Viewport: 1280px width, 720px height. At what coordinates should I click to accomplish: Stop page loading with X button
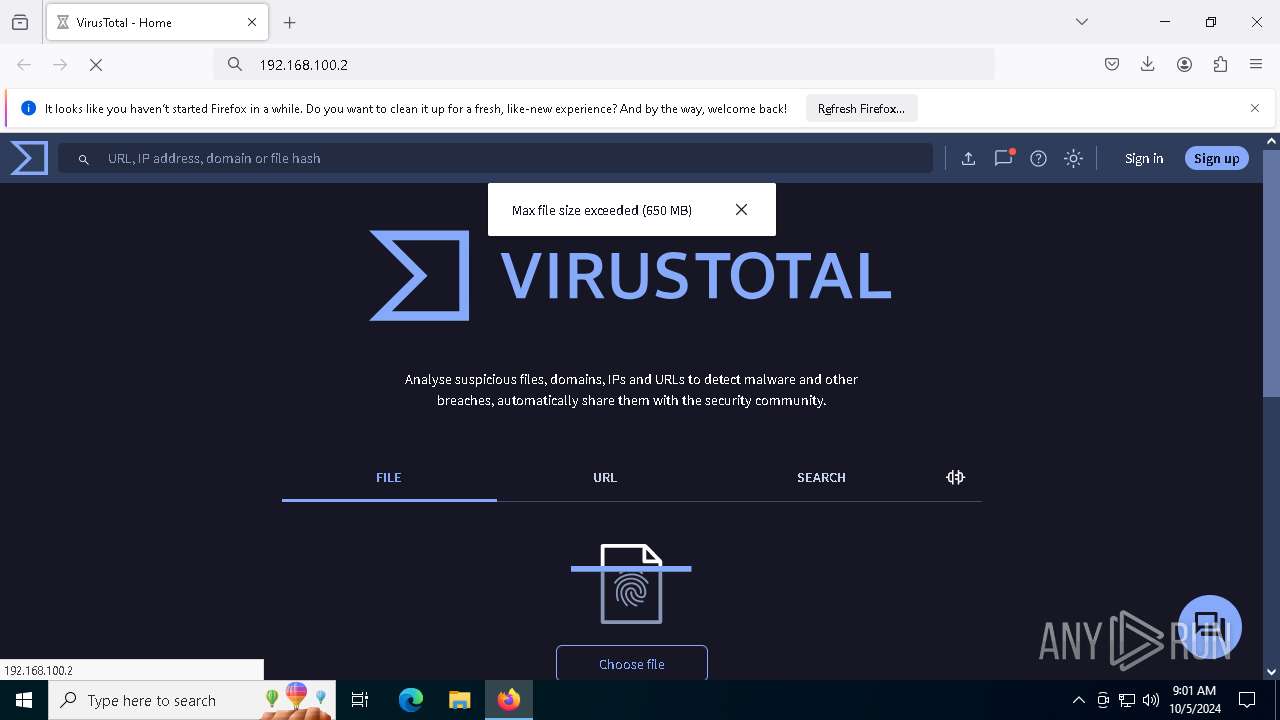coord(96,64)
